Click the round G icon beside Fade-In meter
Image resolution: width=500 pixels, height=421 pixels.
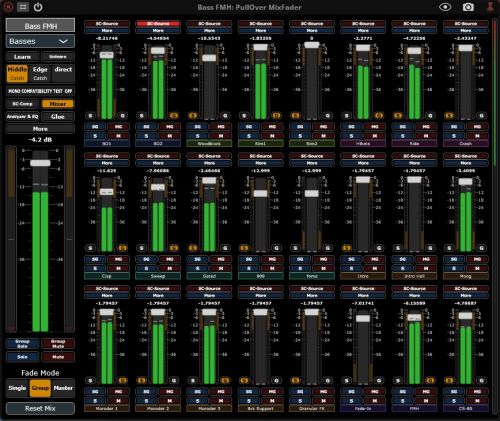(379, 380)
